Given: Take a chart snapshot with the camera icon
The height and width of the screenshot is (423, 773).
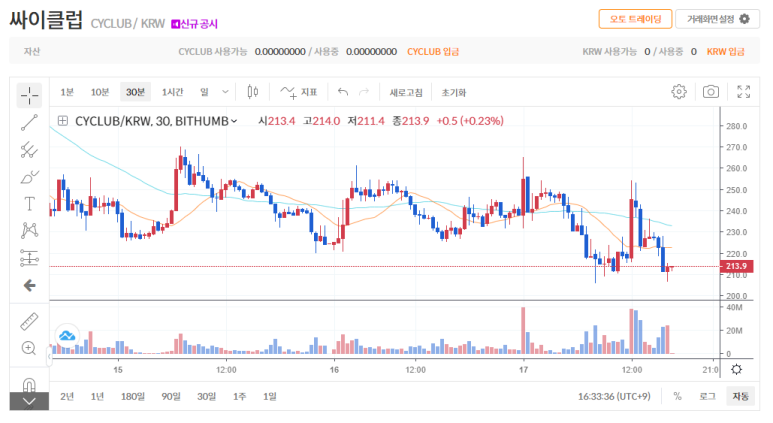Looking at the screenshot, I should pyautogui.click(x=710, y=92).
